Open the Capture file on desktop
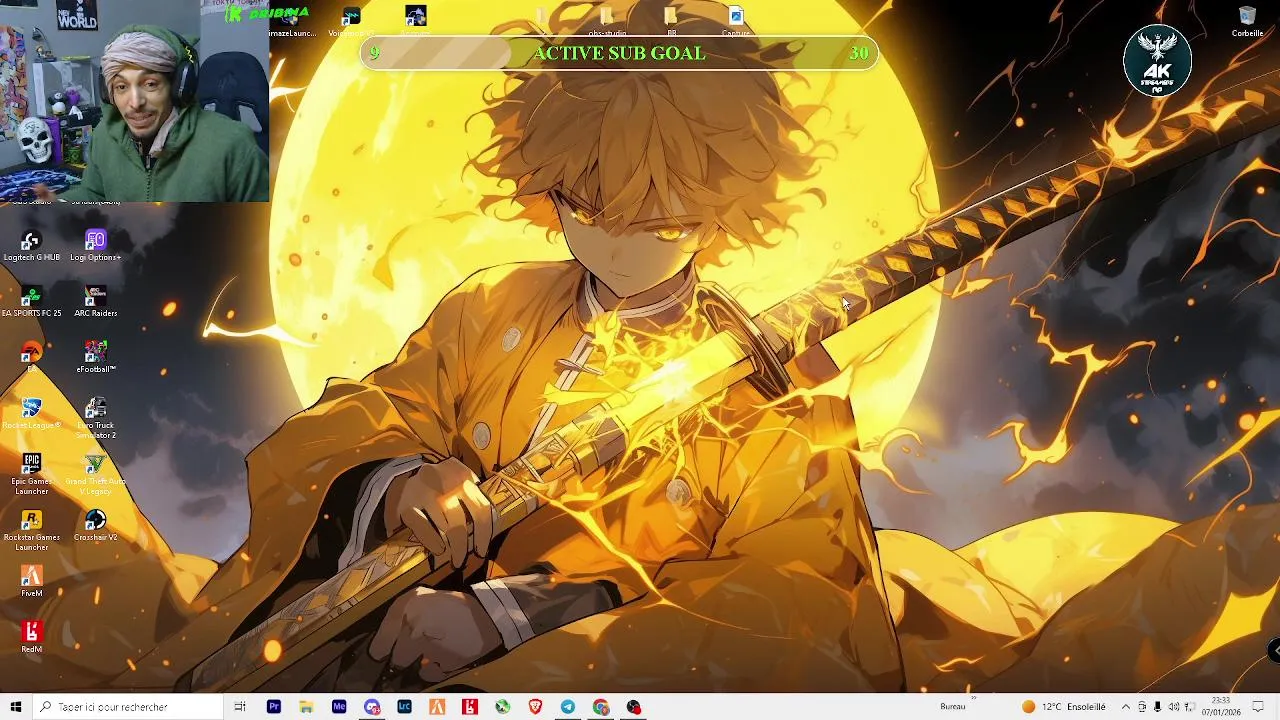1280x720 pixels. pos(735,22)
